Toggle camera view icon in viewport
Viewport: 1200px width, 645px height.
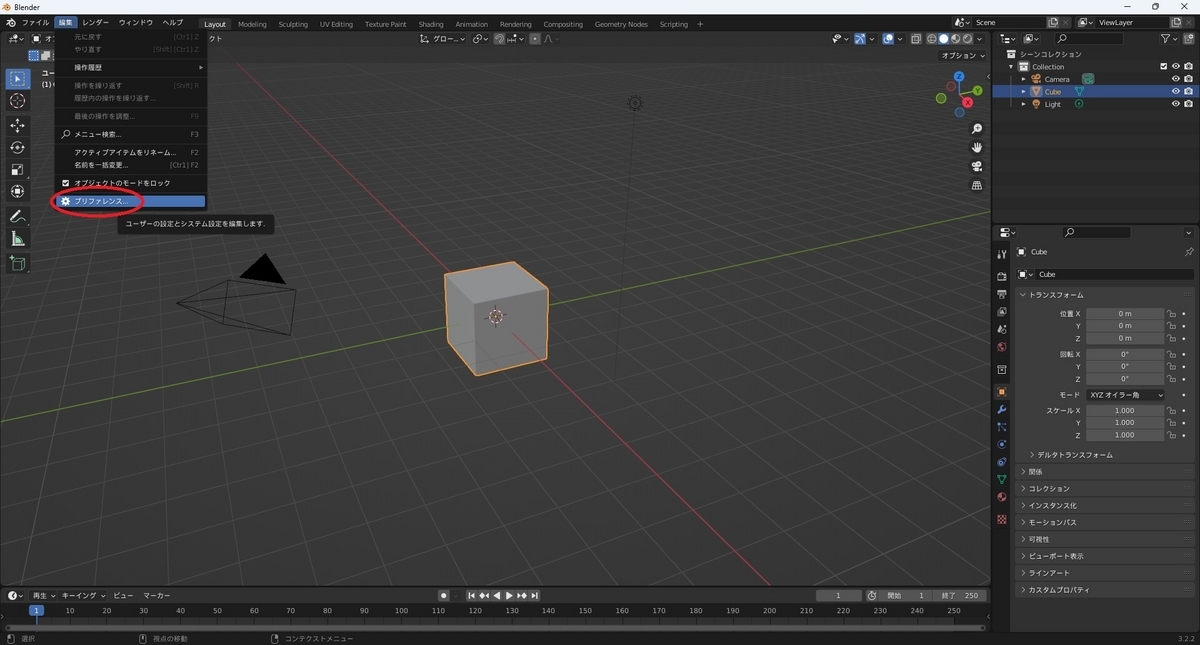(x=977, y=166)
